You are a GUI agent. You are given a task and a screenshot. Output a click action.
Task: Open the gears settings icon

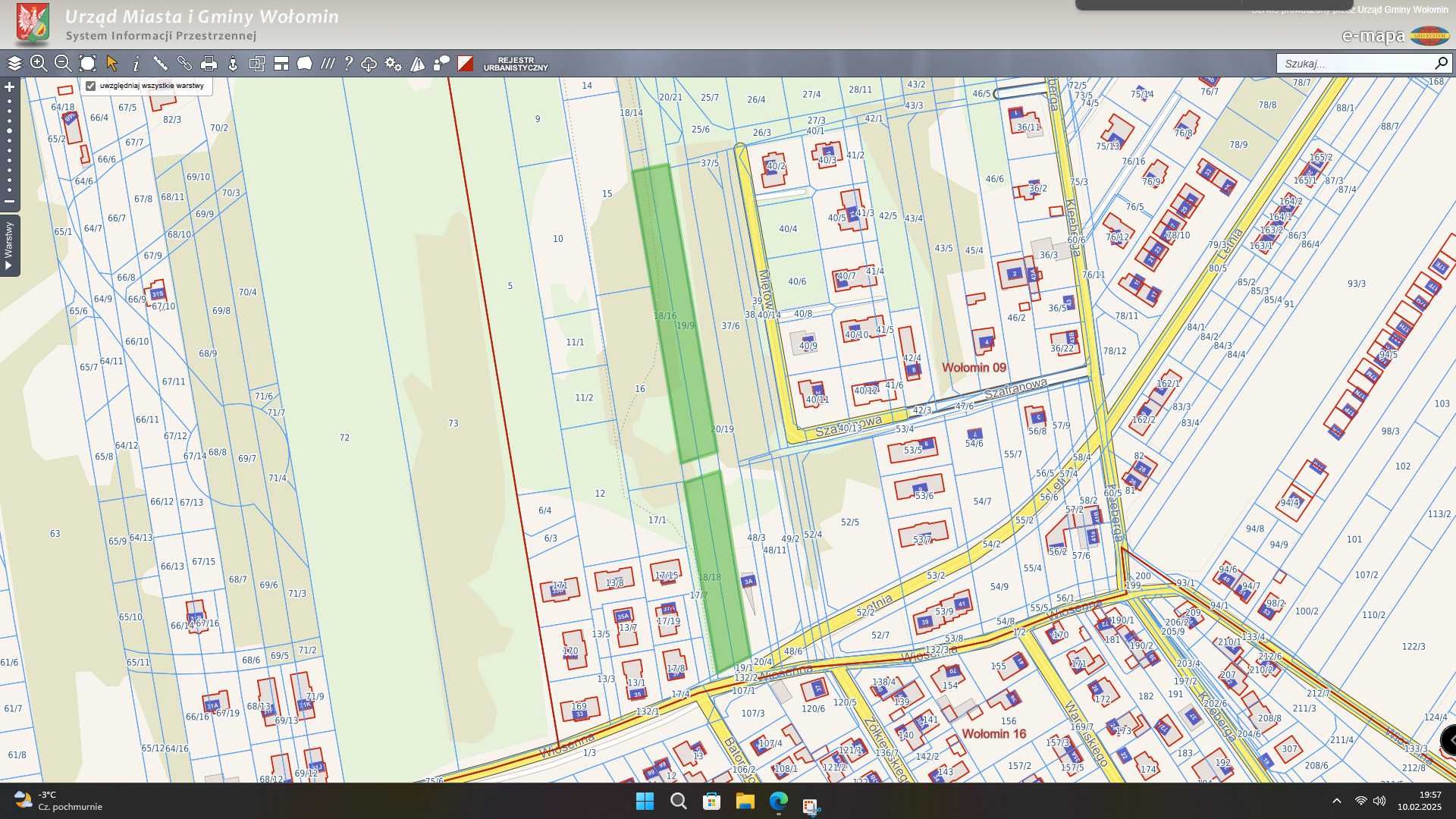394,64
